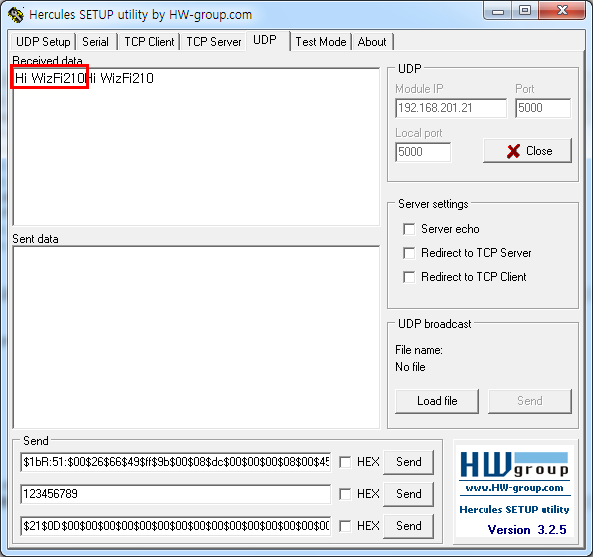593x557 pixels.
Task: Show the About tab
Action: tap(372, 42)
